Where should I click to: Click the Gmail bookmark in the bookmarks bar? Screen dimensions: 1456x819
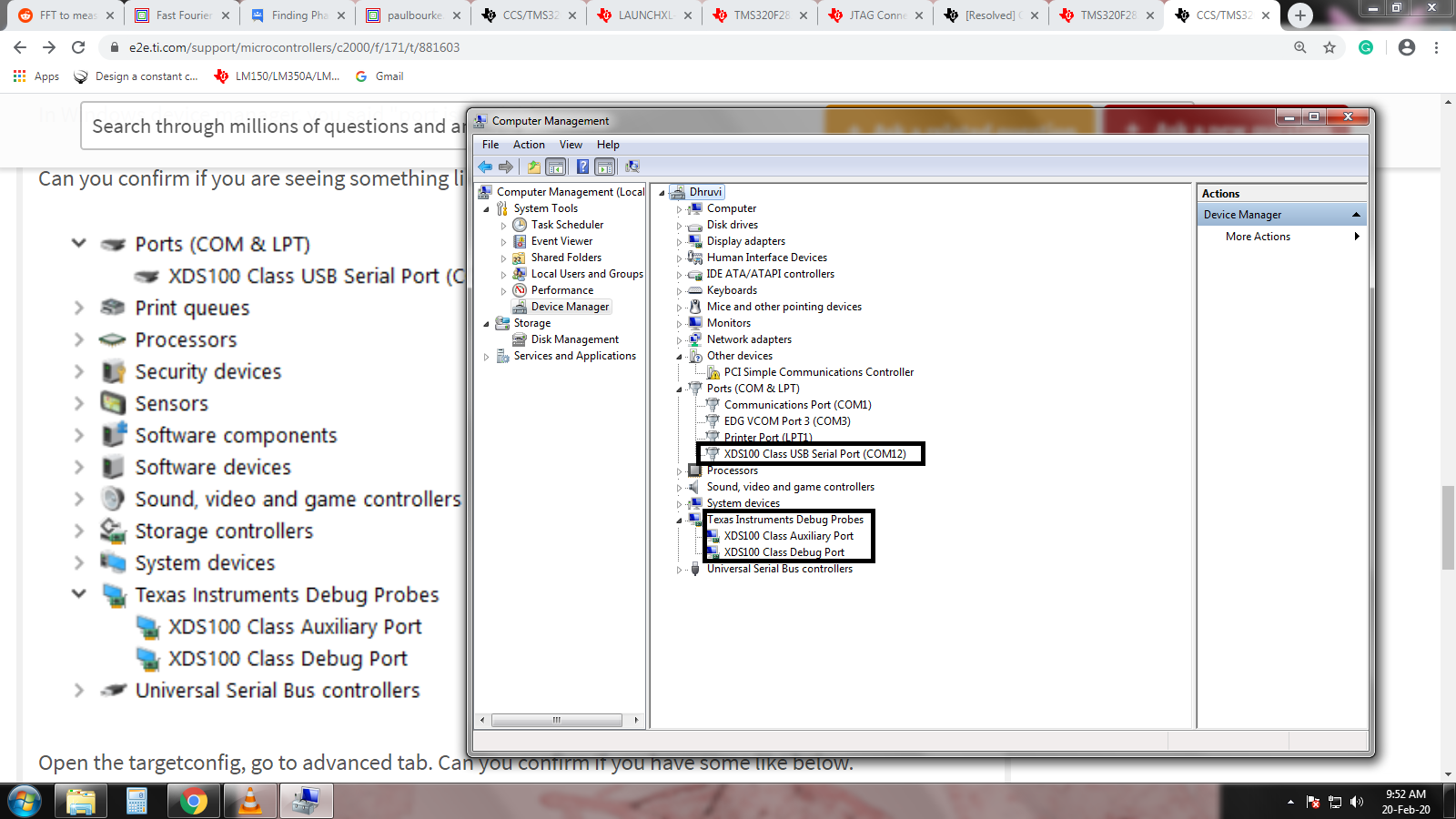pos(379,76)
